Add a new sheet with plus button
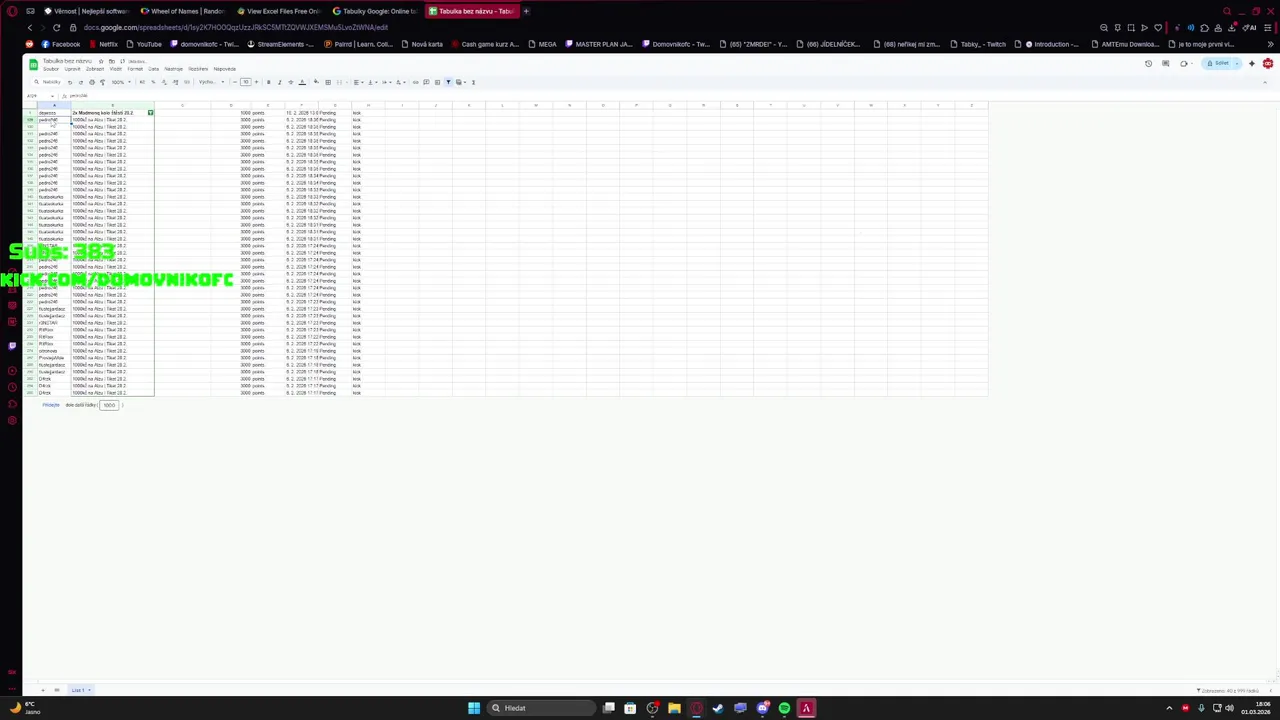 click(43, 690)
